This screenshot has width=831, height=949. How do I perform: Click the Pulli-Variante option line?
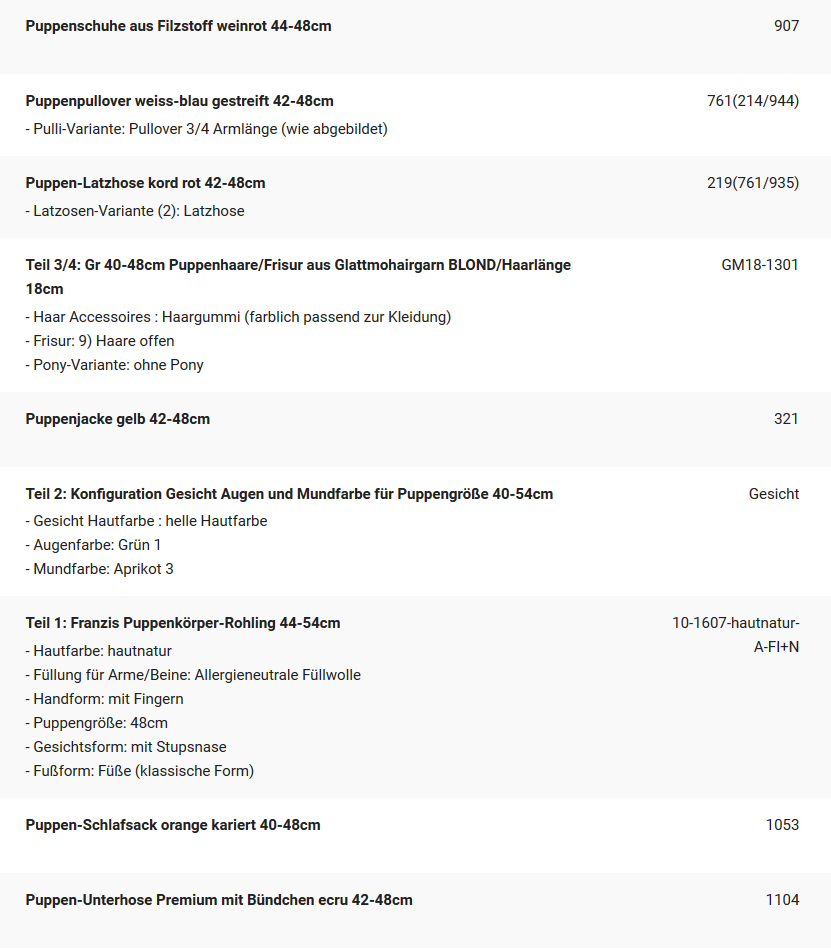point(206,129)
